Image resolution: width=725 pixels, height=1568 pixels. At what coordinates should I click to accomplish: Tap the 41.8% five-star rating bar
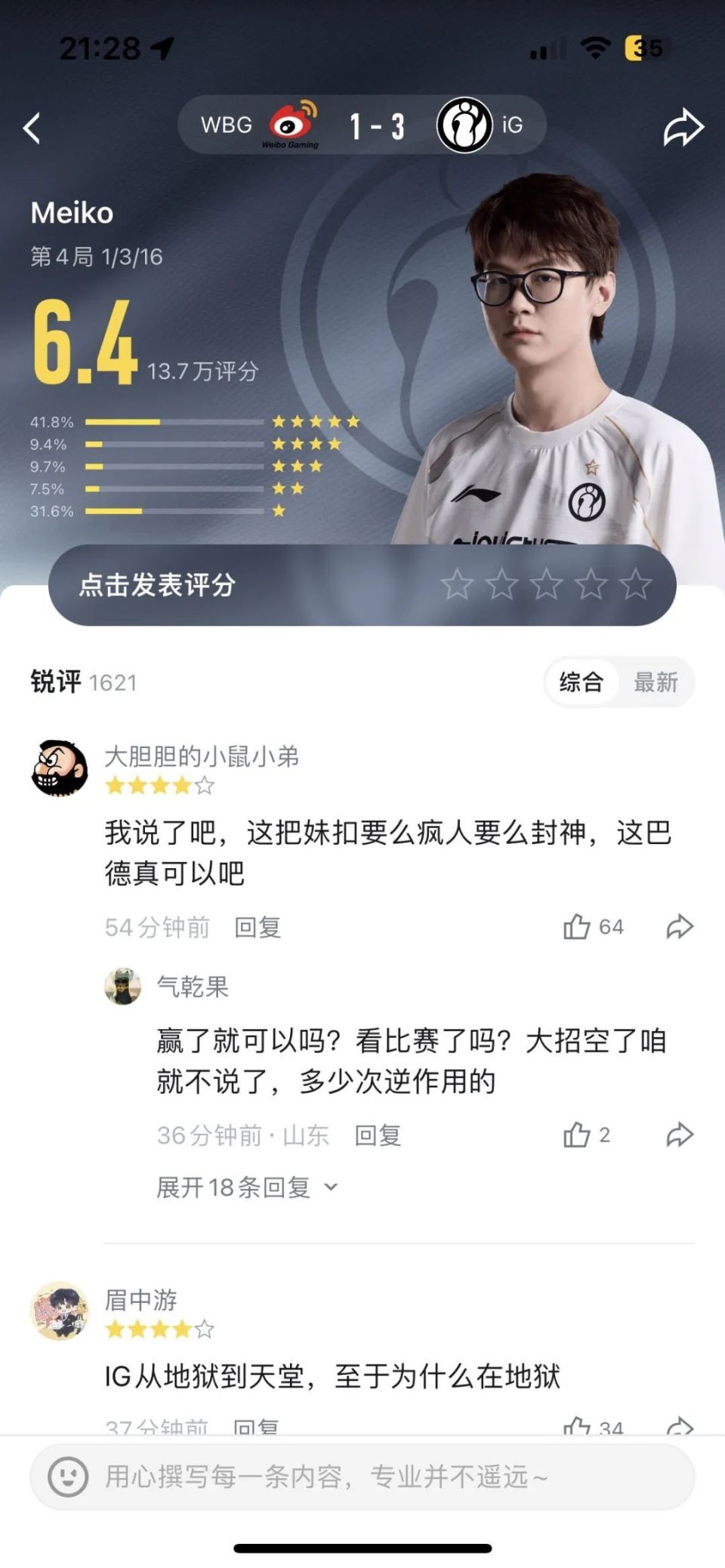174,421
